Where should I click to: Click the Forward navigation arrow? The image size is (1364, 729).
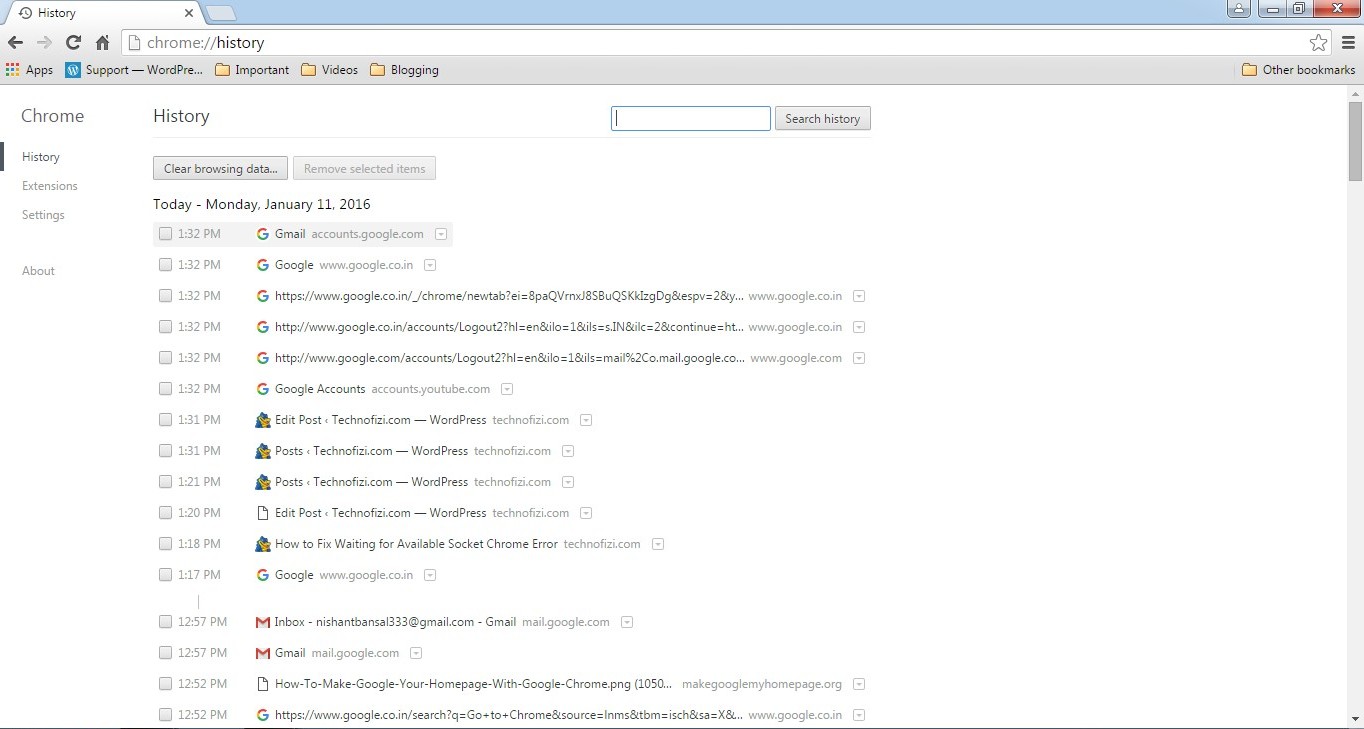44,43
